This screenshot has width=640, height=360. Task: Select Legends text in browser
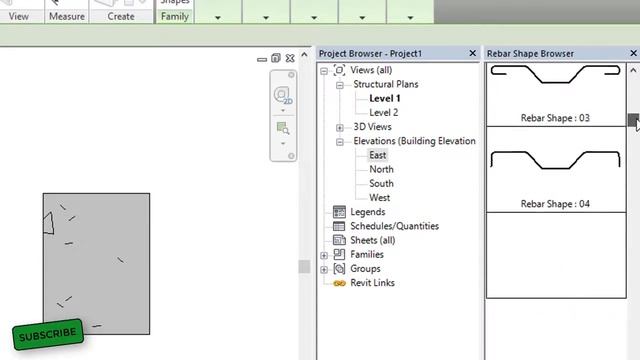tap(368, 212)
